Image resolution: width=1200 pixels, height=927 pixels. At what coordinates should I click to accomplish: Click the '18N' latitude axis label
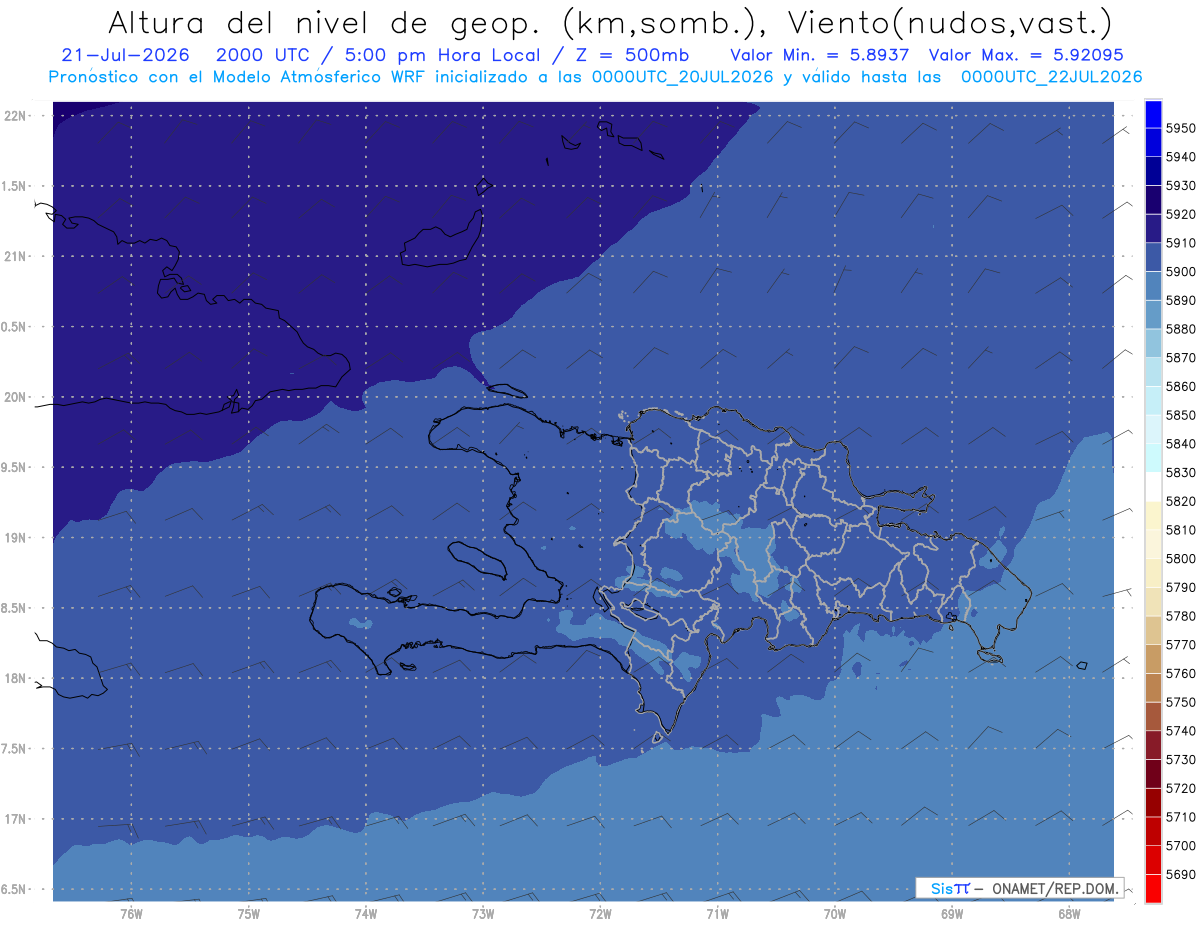pyautogui.click(x=15, y=678)
